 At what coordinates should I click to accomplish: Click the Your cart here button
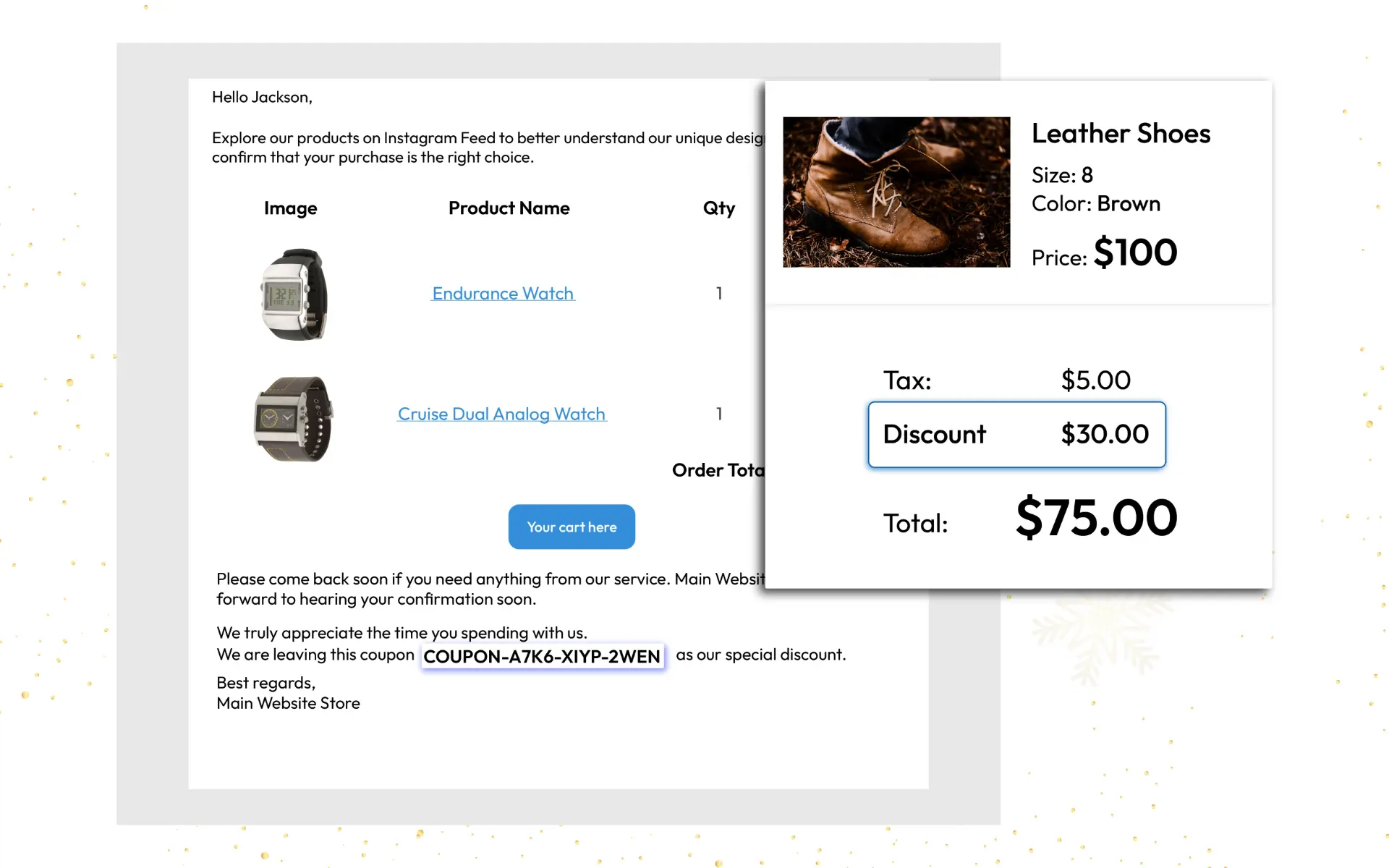coord(571,527)
